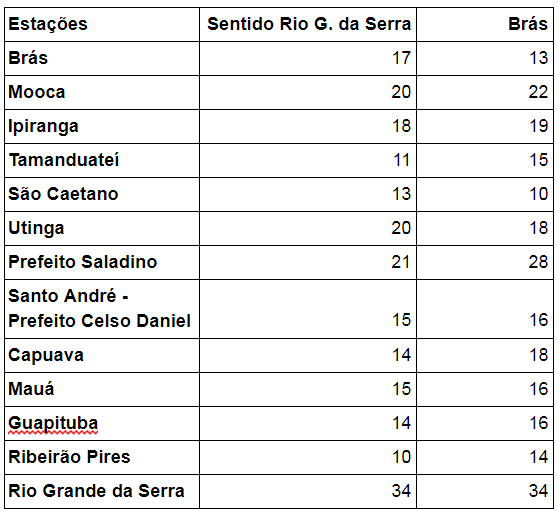The width and height of the screenshot is (558, 514).
Task: Click value 11 in the Tamanduateí row
Action: [401, 160]
